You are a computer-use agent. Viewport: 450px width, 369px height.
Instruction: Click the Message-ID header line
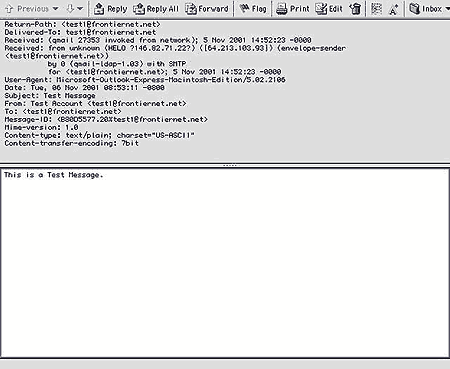(x=106, y=119)
